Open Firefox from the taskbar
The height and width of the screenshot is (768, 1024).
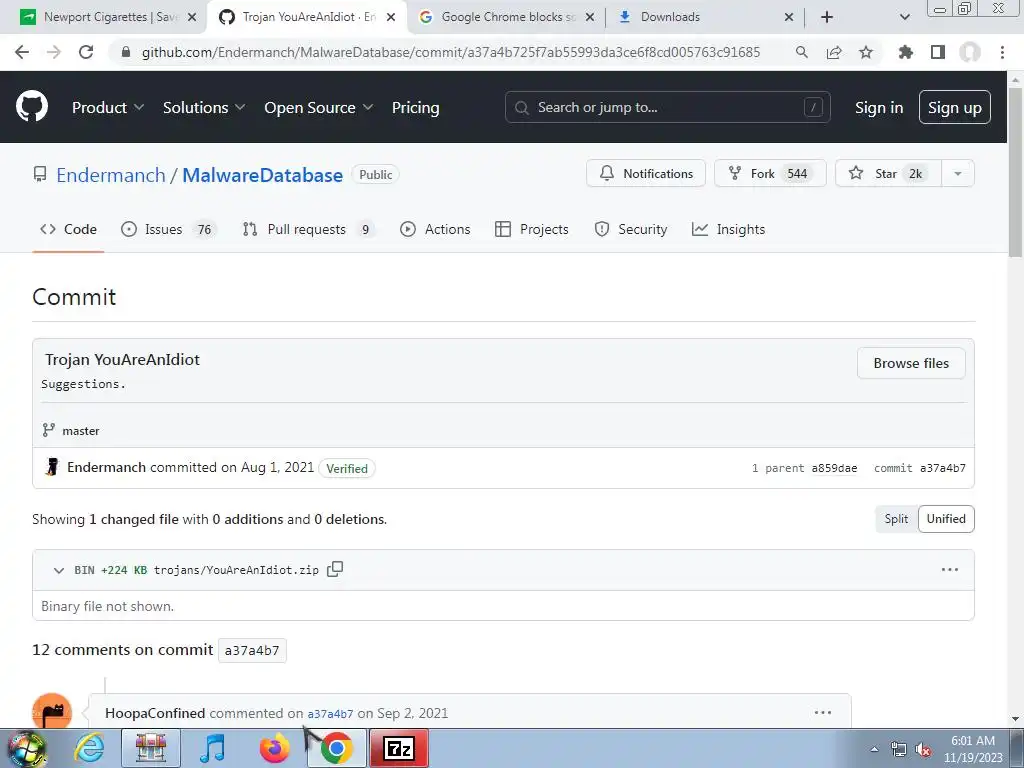click(274, 749)
